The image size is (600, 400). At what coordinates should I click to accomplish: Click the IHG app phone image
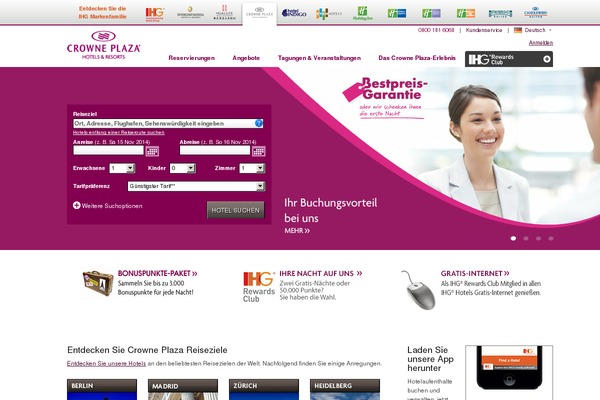point(509,372)
